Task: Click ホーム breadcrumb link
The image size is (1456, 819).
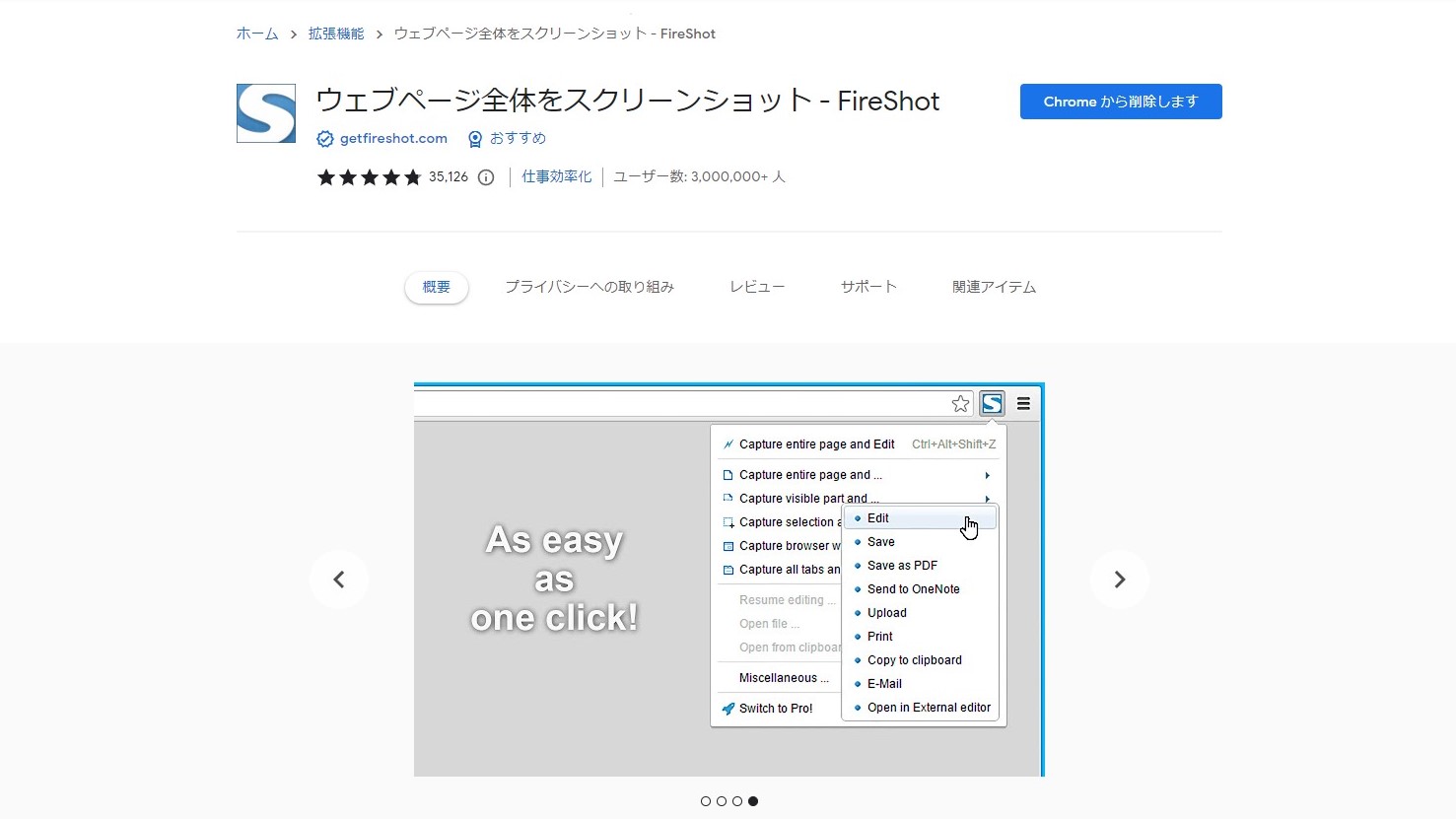Action: click(x=257, y=34)
